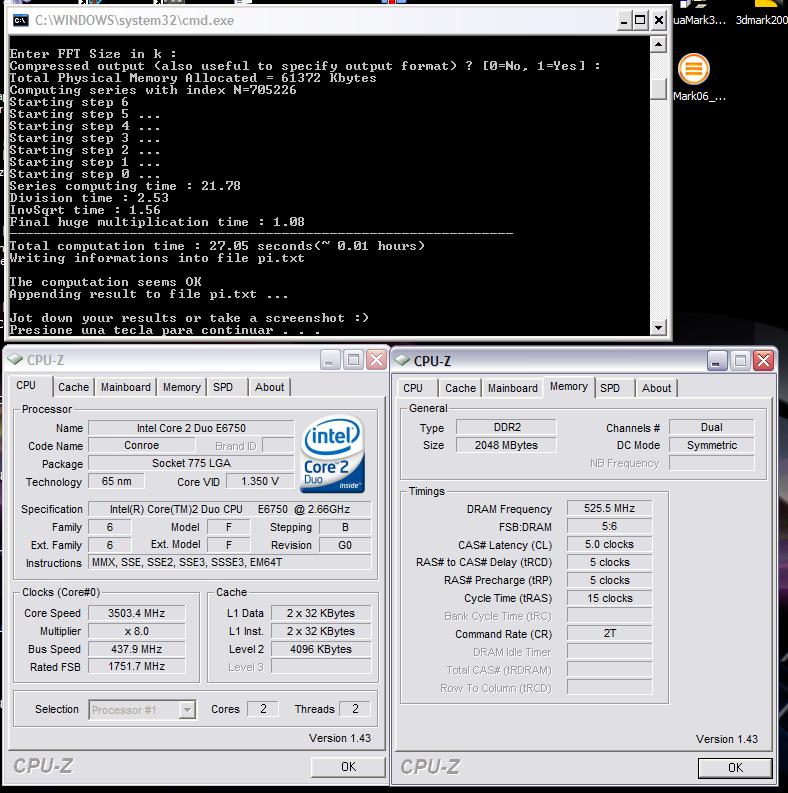This screenshot has height=793, width=788.
Task: Click the Multiplier value x 8.0
Action: 137,631
